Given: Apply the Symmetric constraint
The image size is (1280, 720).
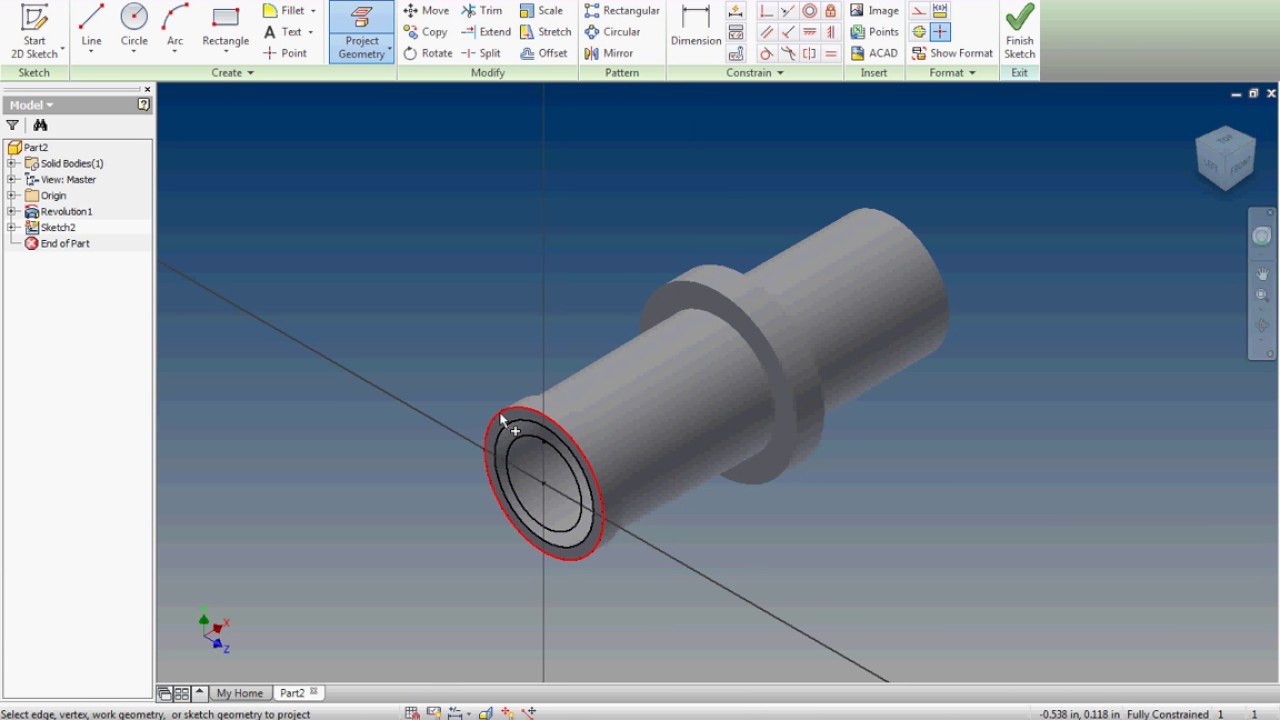Looking at the screenshot, I should point(809,53).
